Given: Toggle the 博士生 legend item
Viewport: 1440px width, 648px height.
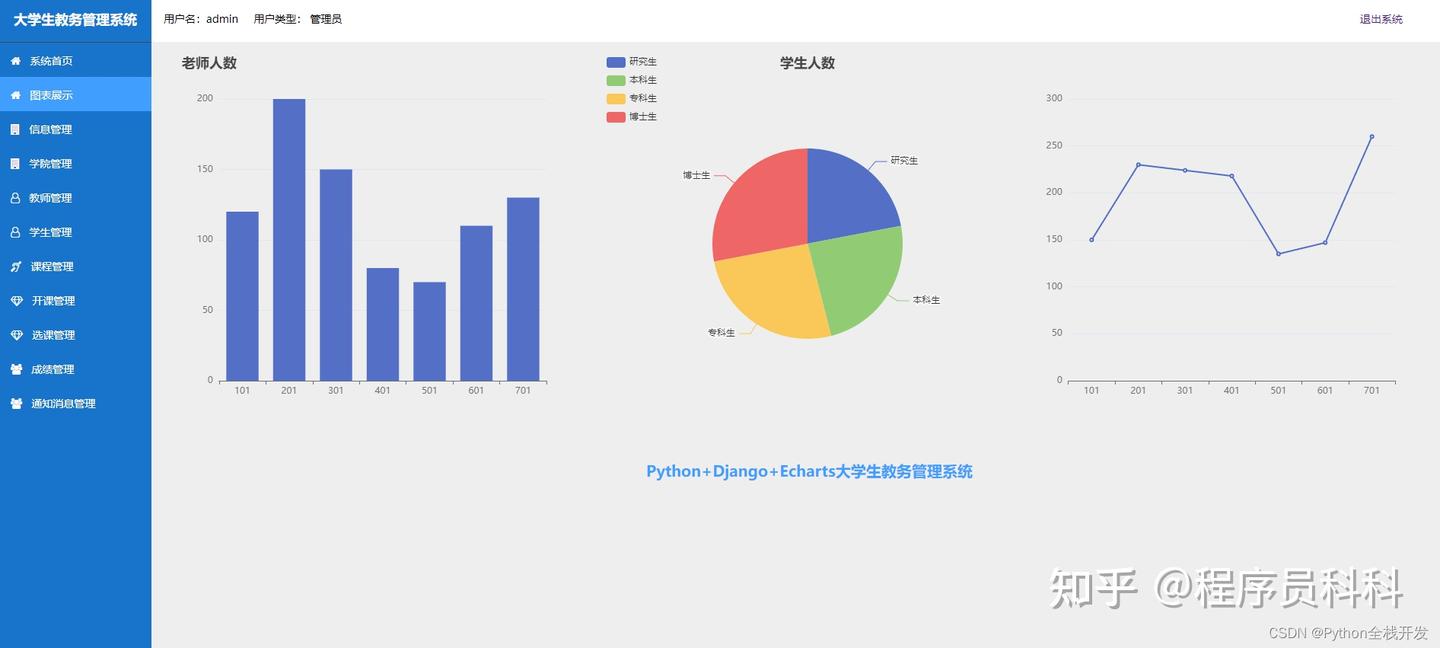Looking at the screenshot, I should point(632,117).
